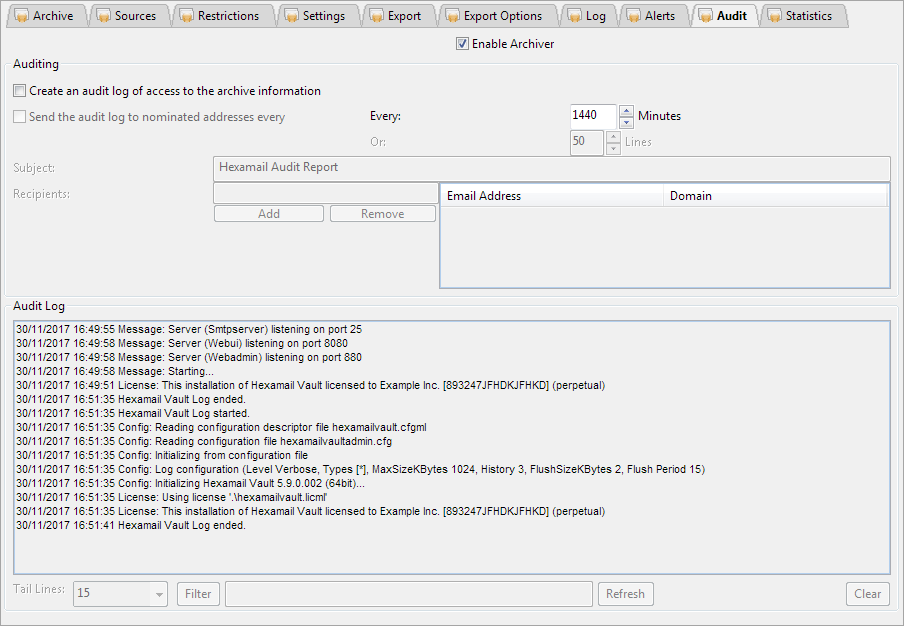The height and width of the screenshot is (626, 904).
Task: Increase the Minutes value with up arrow
Action: 626,111
